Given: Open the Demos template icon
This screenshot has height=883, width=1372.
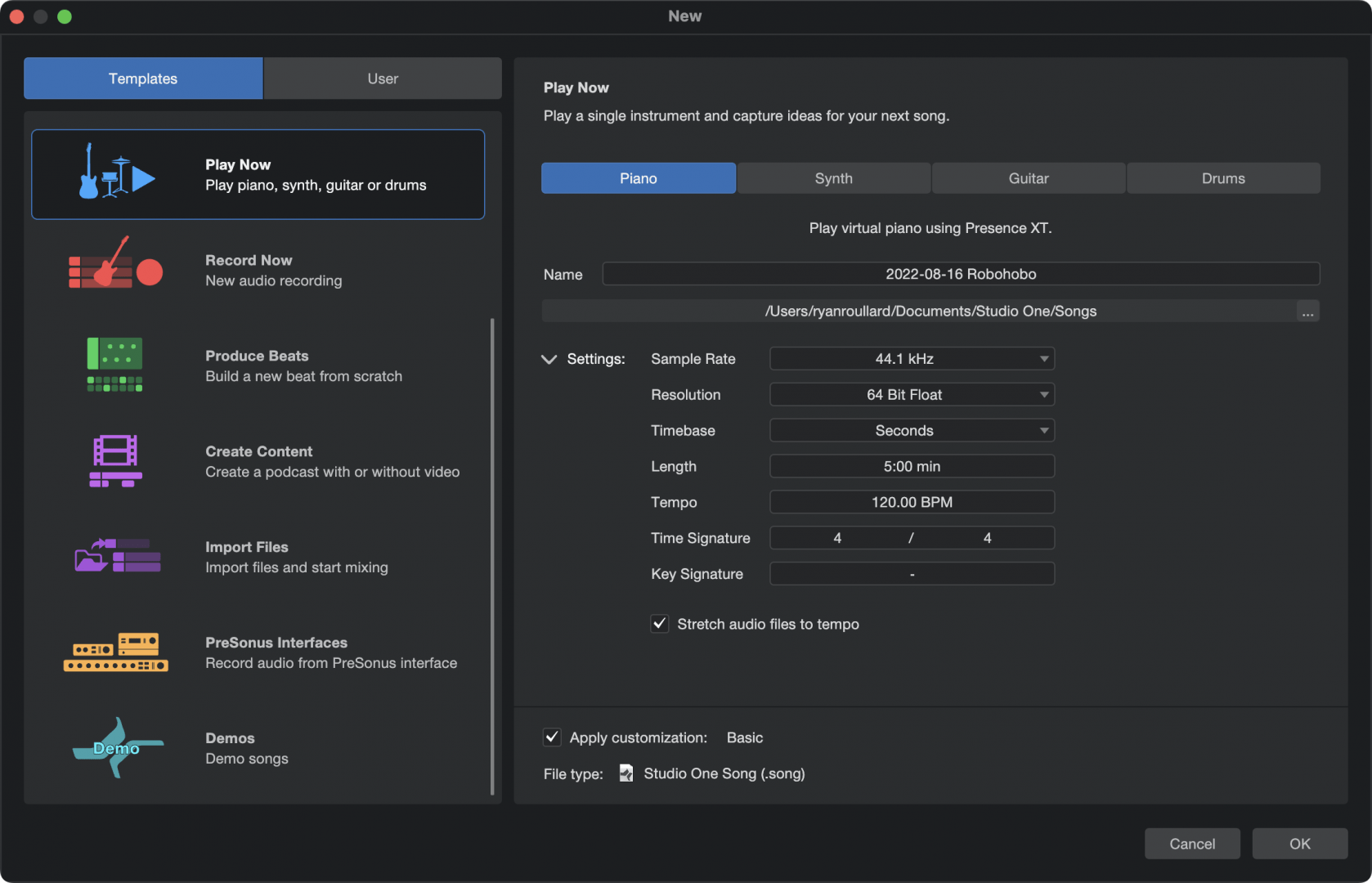Looking at the screenshot, I should [x=117, y=747].
